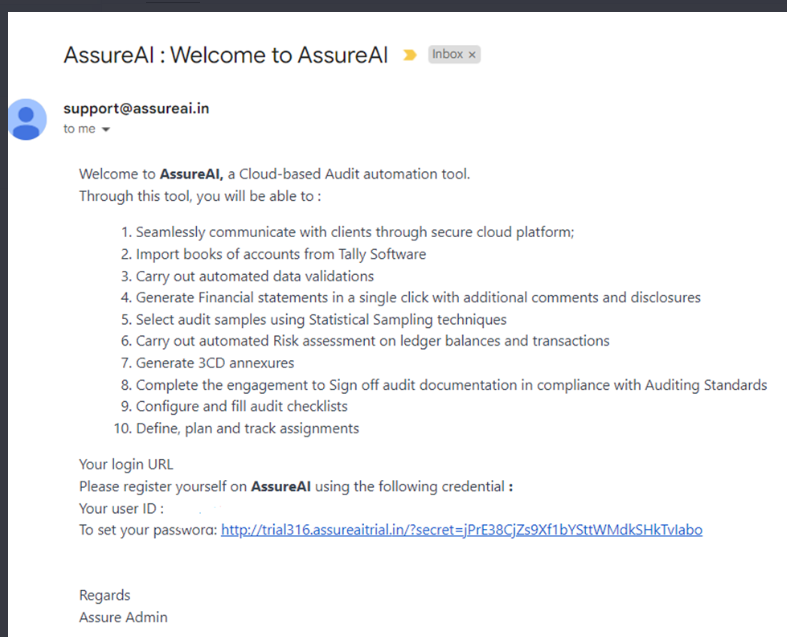Click list item "Define, plan and track assignments"
This screenshot has height=637, width=787.
[247, 428]
